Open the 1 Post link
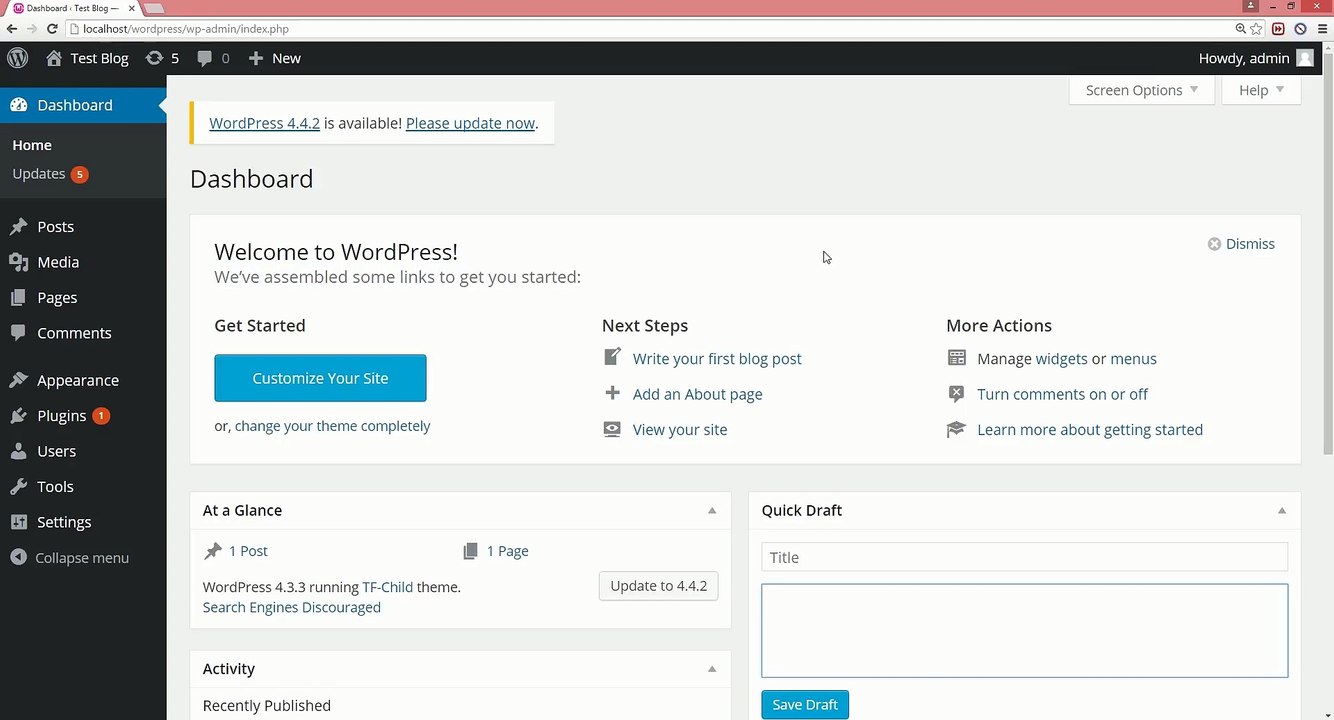1334x720 pixels. pos(248,551)
